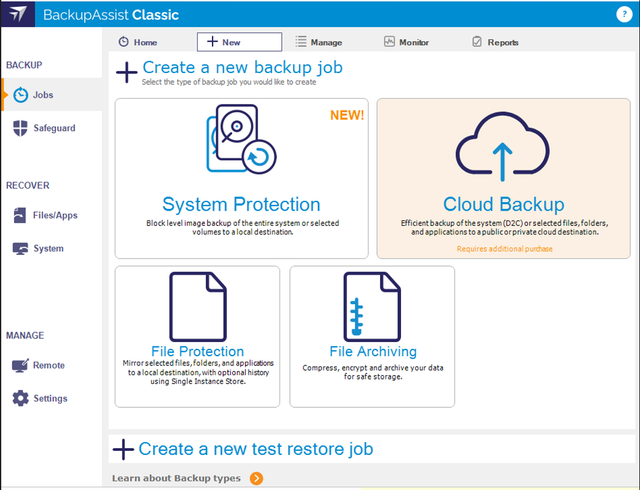This screenshot has height=490, width=640.
Task: Click the orange arrow beside Learn about Backup types
Action: [257, 478]
